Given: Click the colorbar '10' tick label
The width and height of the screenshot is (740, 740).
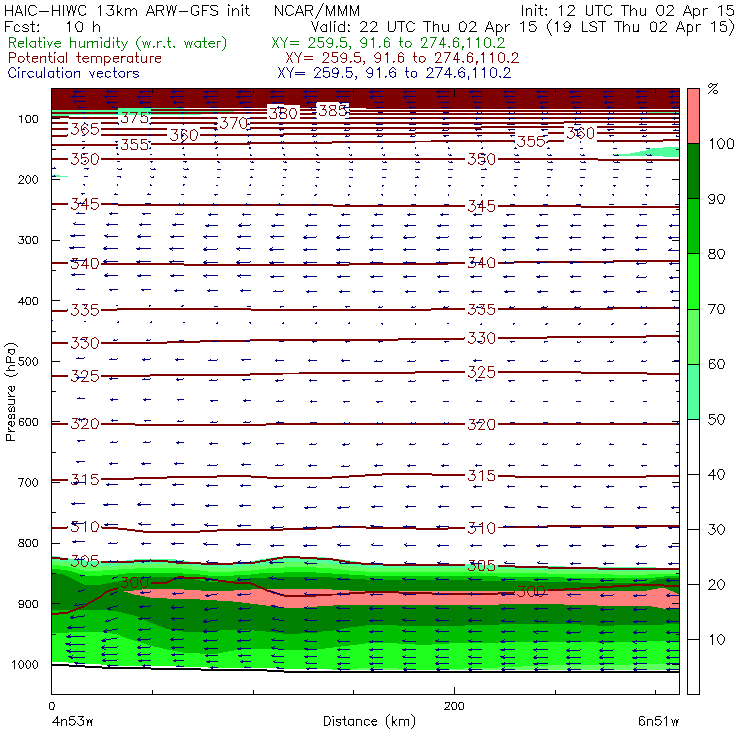Looking at the screenshot, I should pos(716,640).
